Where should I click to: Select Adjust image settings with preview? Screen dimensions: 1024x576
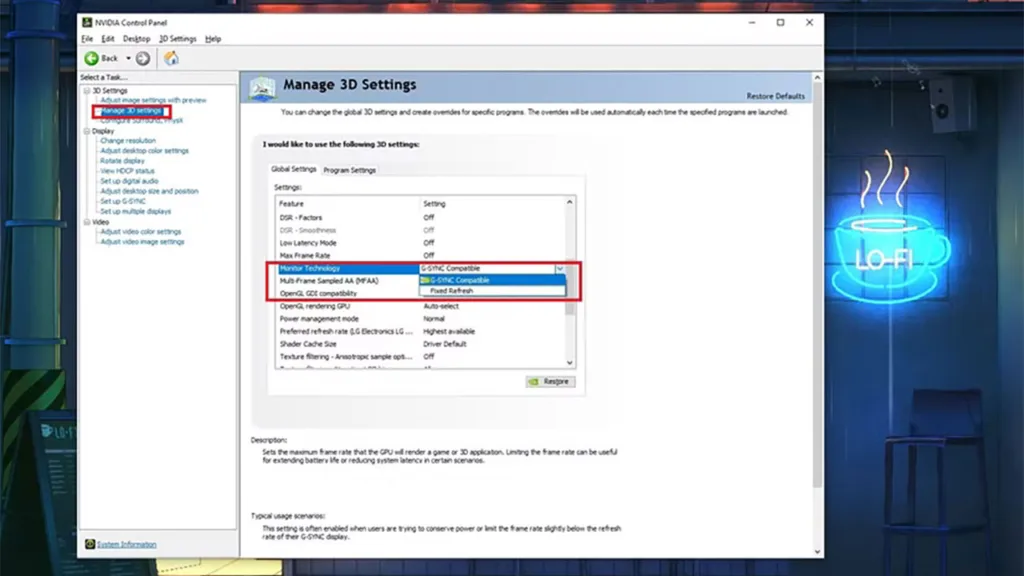pyautogui.click(x=153, y=100)
